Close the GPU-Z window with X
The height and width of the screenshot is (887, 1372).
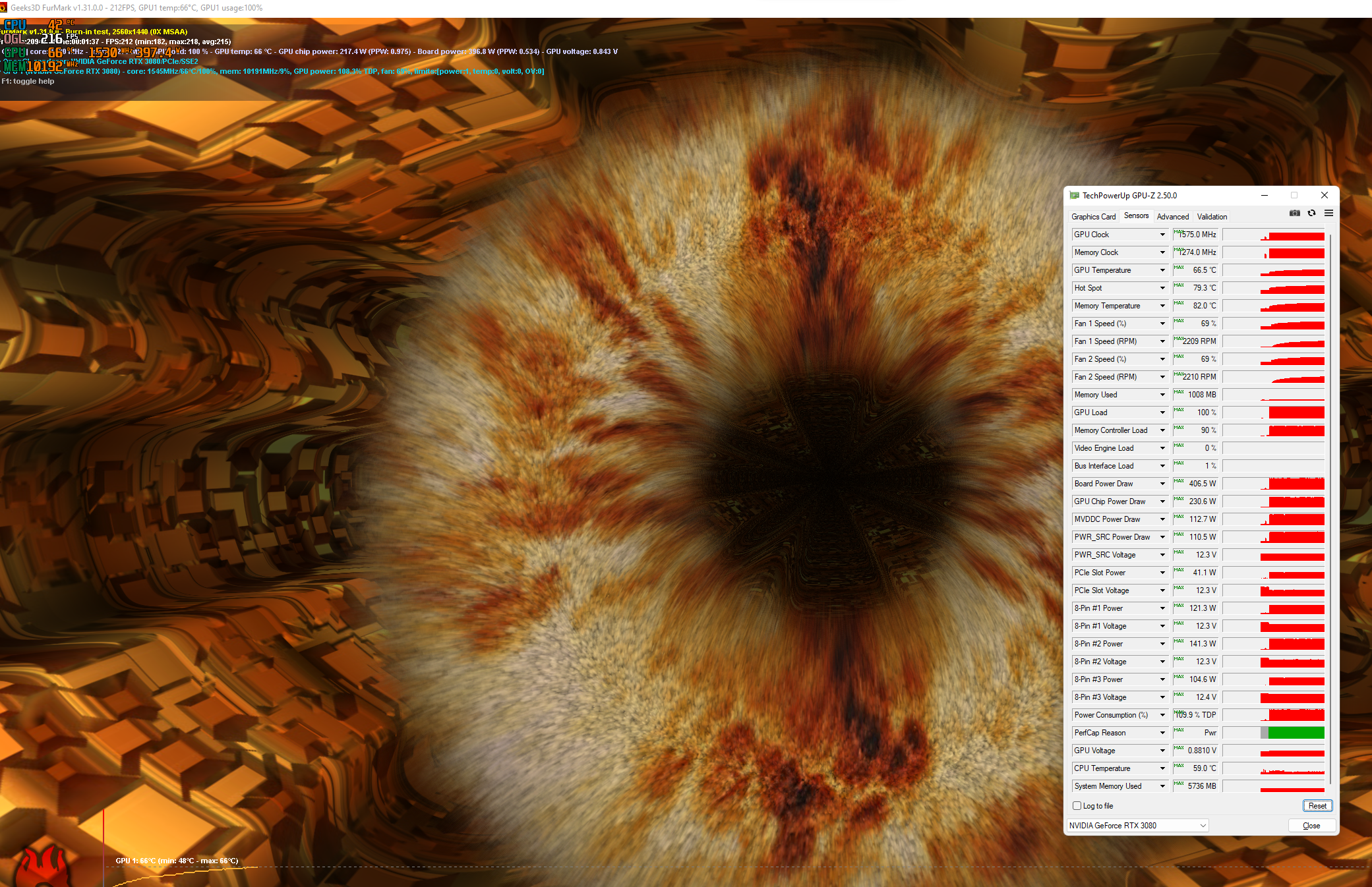[x=1324, y=196]
